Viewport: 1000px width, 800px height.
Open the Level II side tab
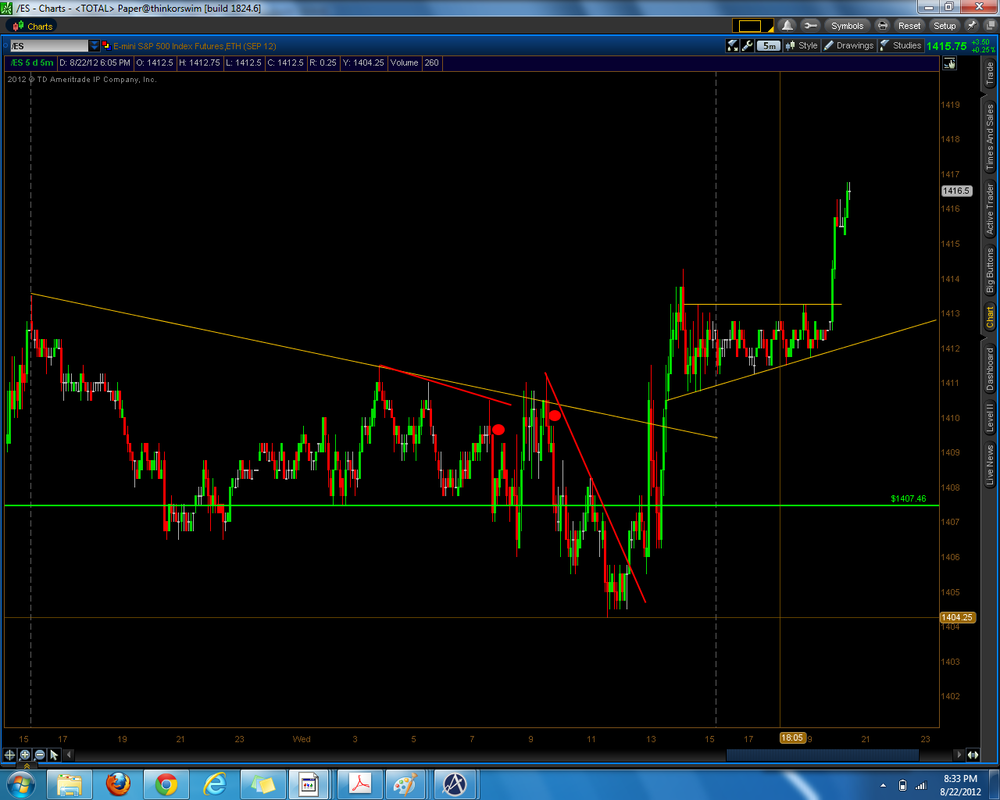point(990,418)
